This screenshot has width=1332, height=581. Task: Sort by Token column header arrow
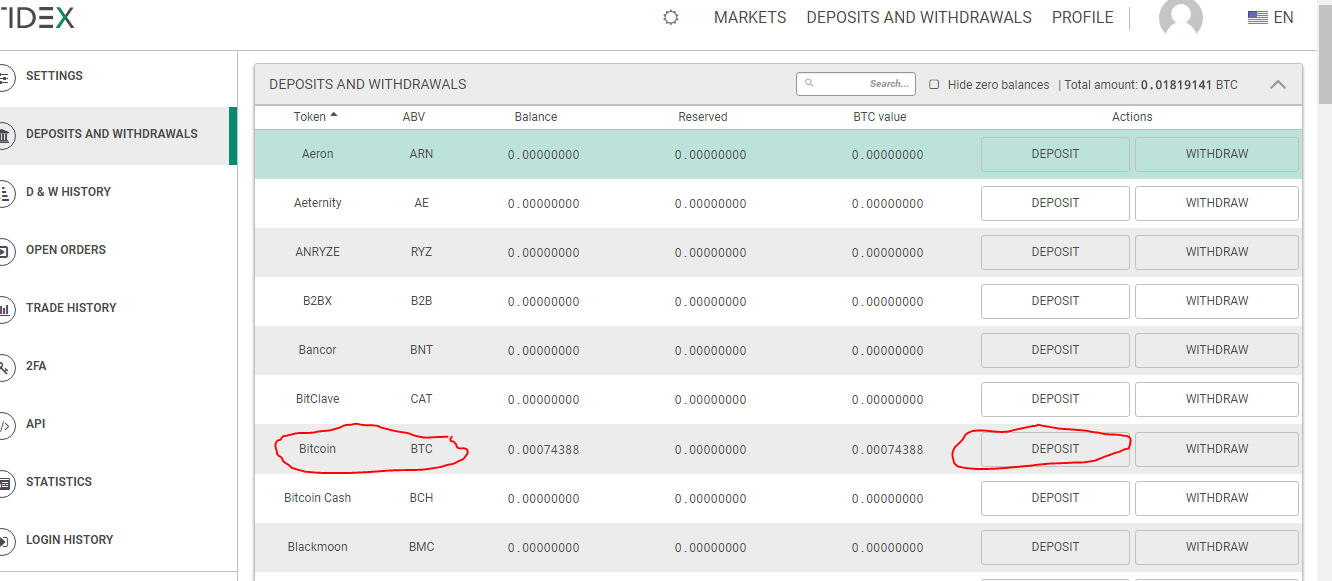pos(334,115)
